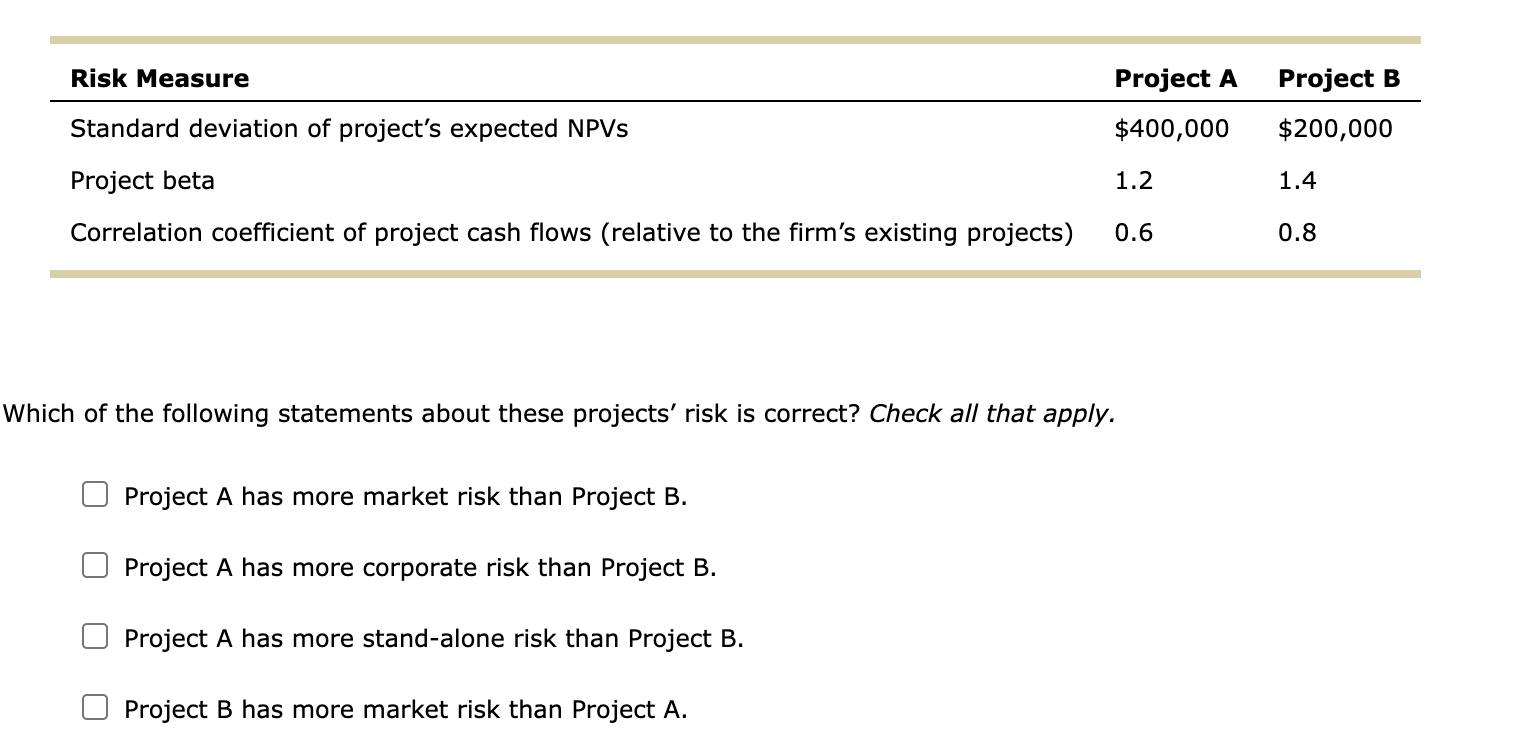The image size is (1526, 742).
Task: Select the $400,000 value for Project A
Action: tap(1174, 128)
